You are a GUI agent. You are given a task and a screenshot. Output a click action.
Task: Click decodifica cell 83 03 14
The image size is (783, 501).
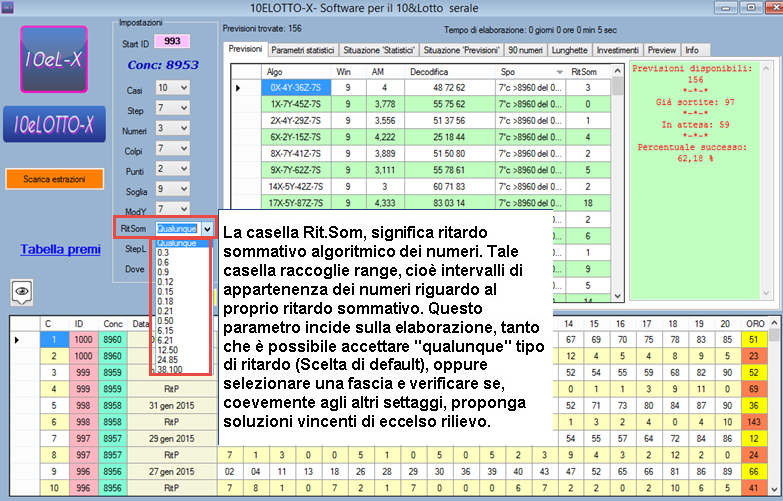pyautogui.click(x=449, y=203)
